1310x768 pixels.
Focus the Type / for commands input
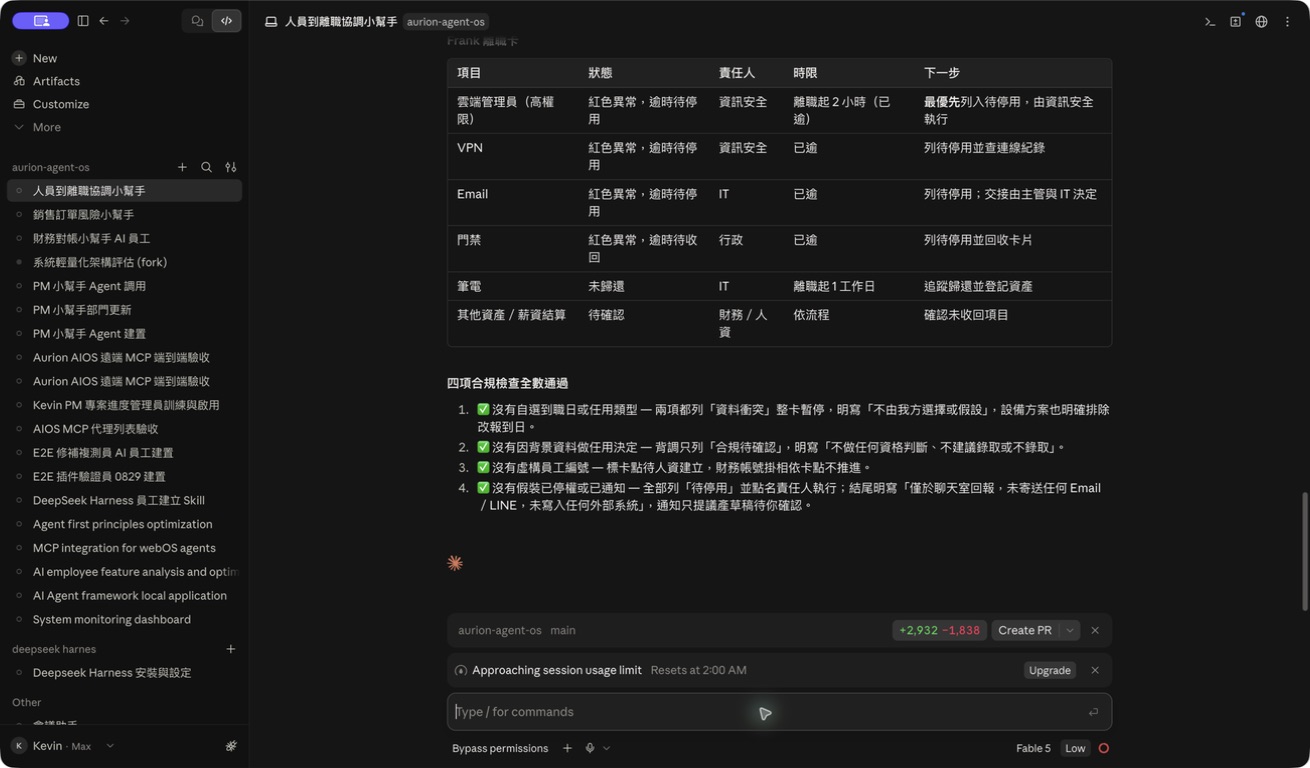click(x=779, y=712)
